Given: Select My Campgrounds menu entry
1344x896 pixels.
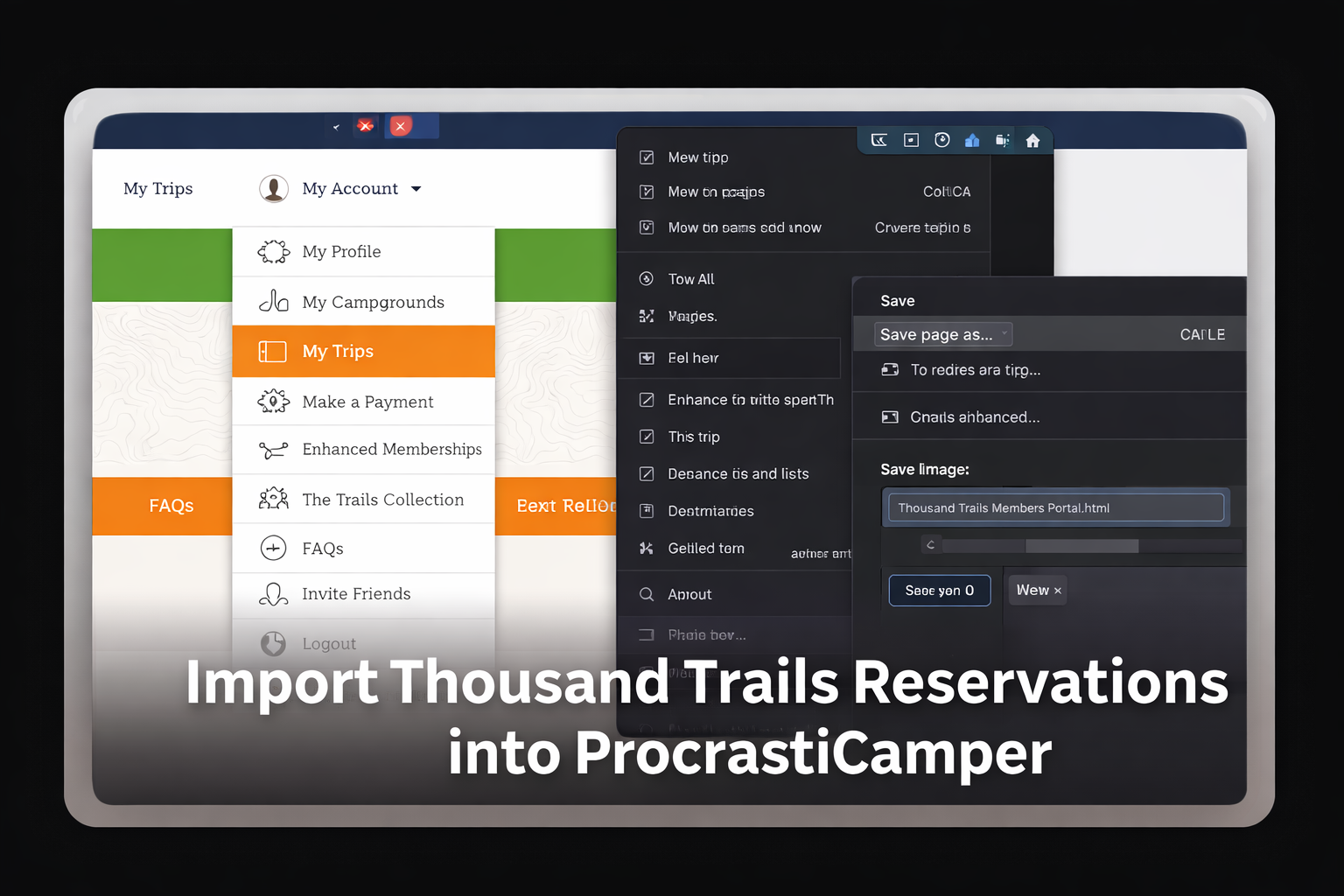Looking at the screenshot, I should click(x=363, y=302).
